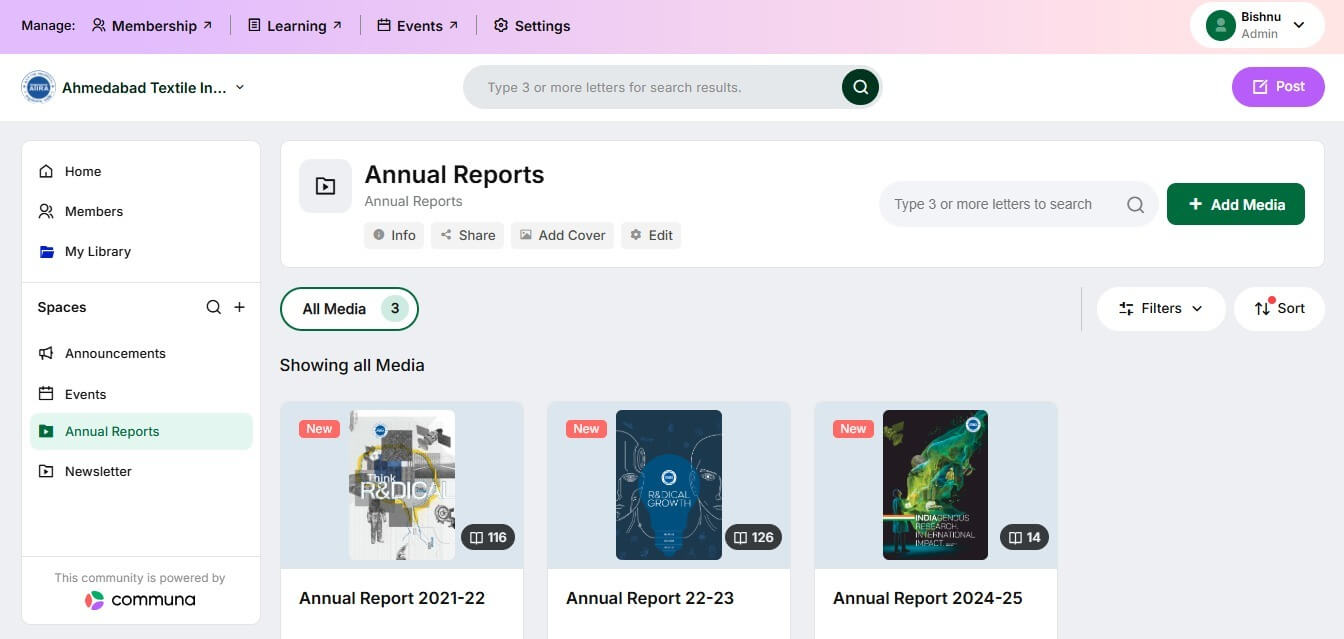
Task: Click the Ahmedabad Textile community logo
Action: tap(38, 87)
